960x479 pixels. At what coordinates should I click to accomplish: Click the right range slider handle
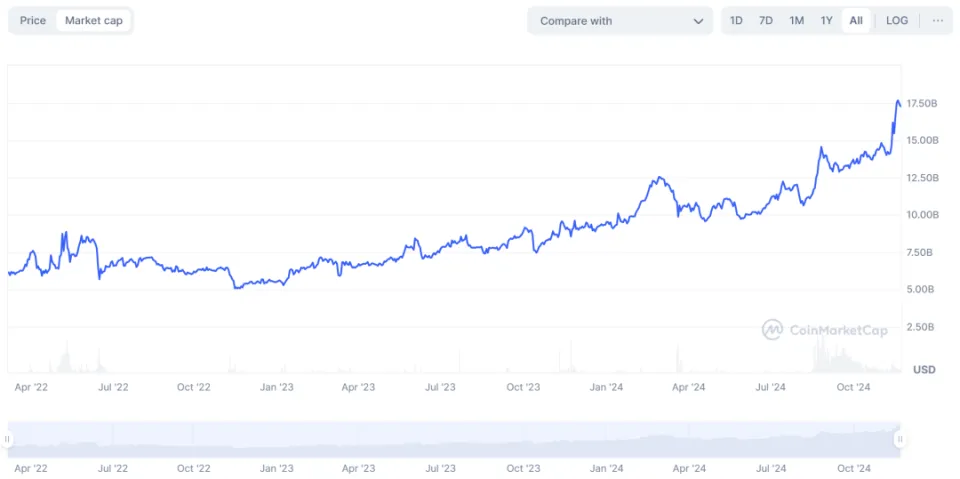pos(900,439)
